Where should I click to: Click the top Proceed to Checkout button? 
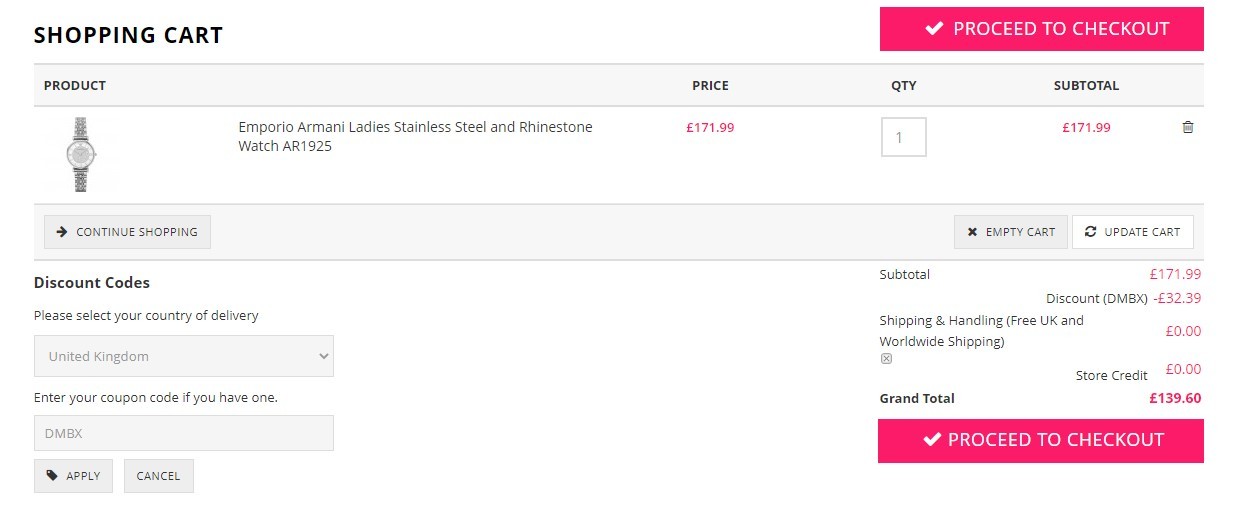tap(1041, 29)
